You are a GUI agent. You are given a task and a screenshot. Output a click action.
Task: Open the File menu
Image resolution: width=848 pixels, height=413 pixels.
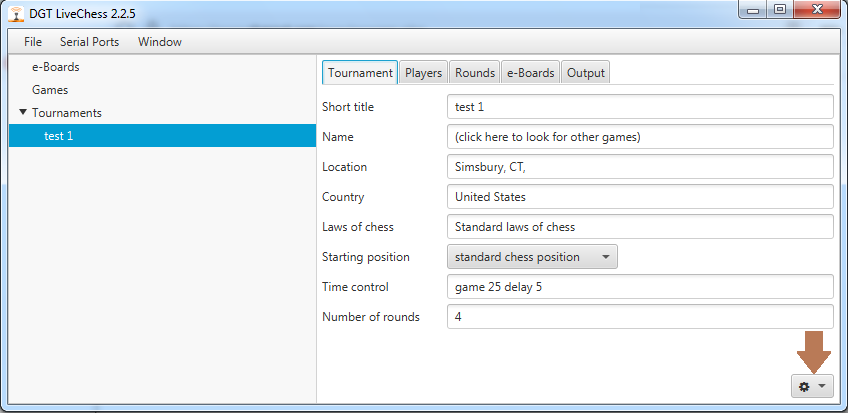(x=32, y=42)
